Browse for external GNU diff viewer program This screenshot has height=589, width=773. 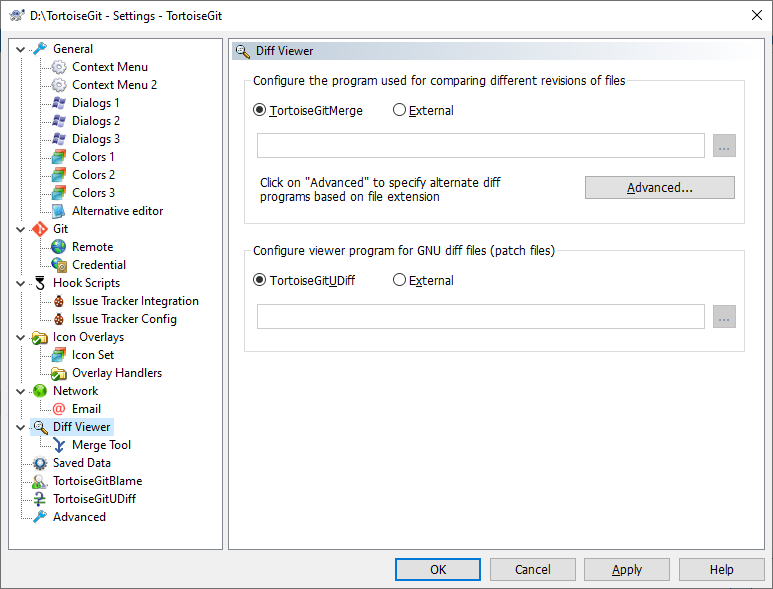[x=724, y=316]
